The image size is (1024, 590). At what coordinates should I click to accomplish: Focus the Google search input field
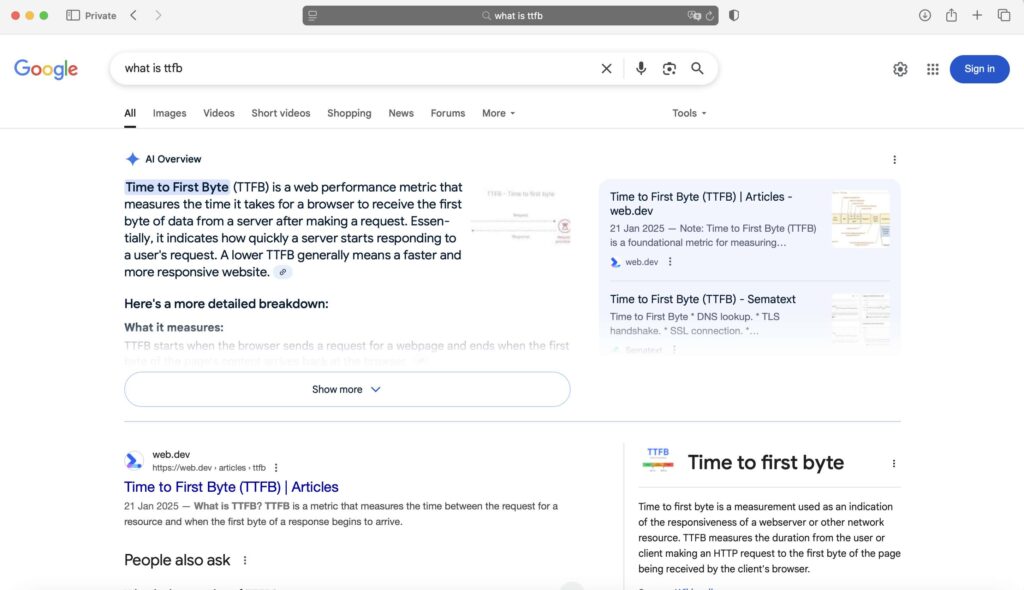point(359,69)
